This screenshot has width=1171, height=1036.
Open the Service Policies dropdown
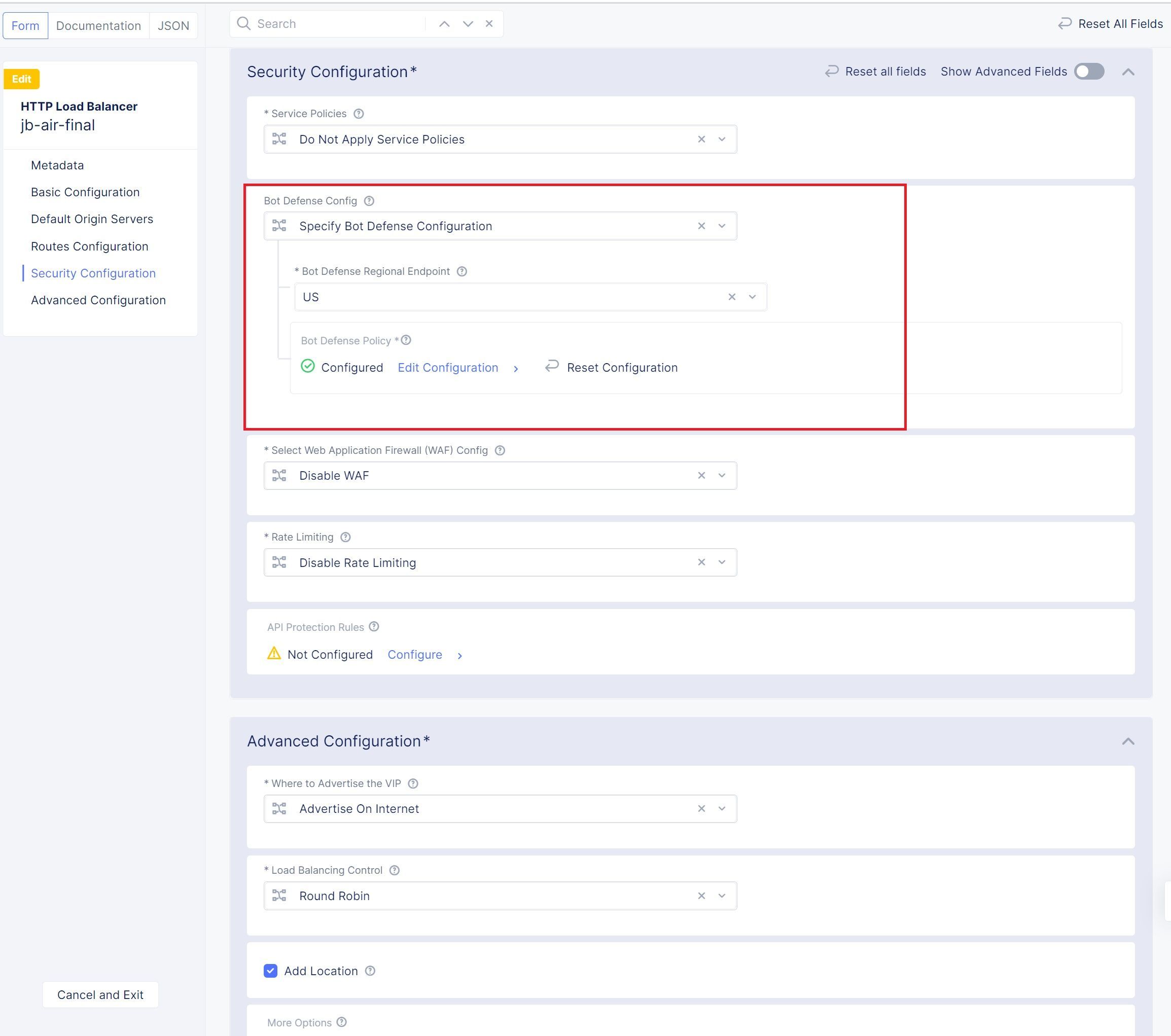(x=722, y=139)
